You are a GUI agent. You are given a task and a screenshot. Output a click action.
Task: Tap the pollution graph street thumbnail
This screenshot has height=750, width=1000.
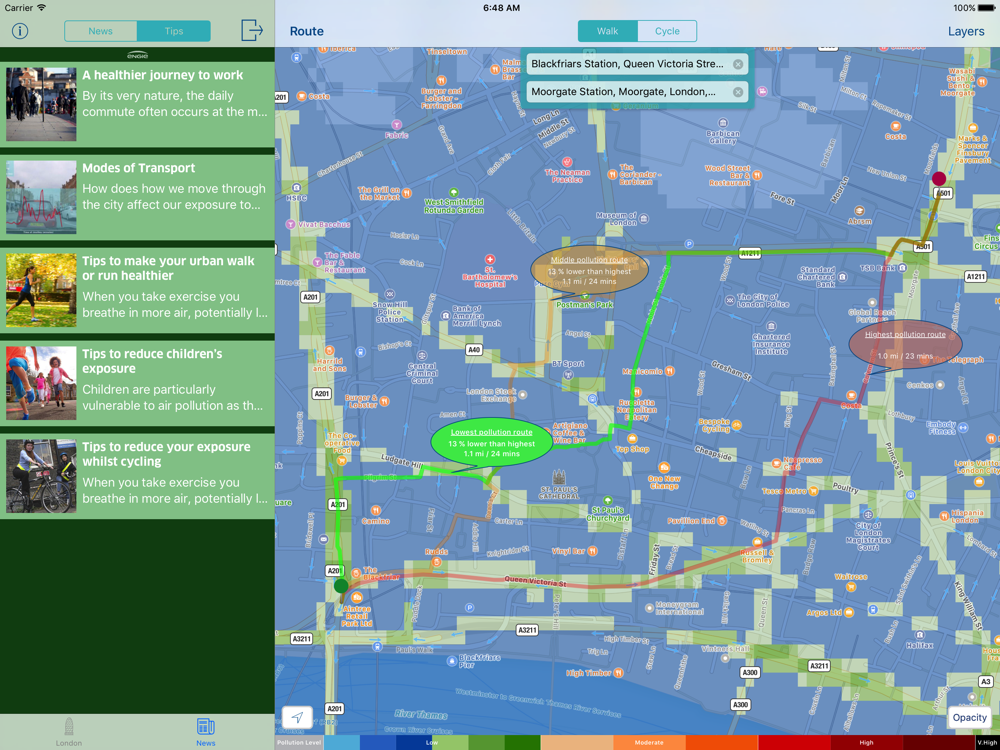[41, 198]
